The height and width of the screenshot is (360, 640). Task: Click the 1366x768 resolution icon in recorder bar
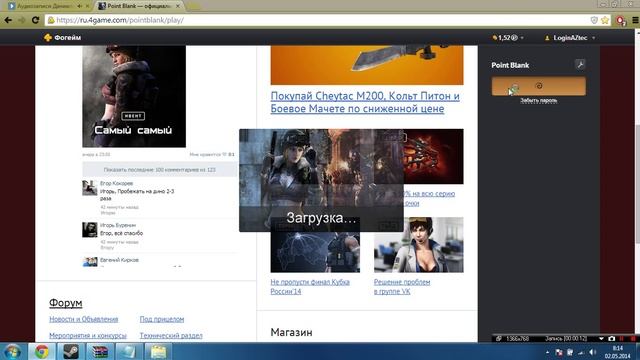498,338
